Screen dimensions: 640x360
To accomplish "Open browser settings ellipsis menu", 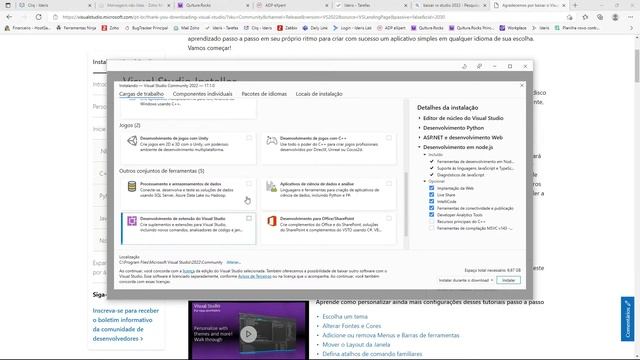I will [x=631, y=17].
